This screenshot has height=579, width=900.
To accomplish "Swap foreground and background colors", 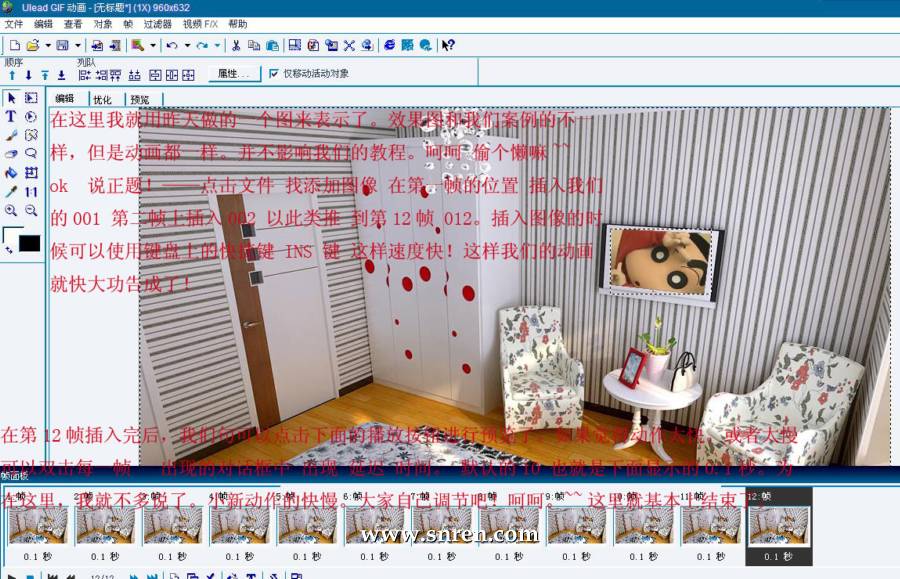I will (x=9, y=250).
